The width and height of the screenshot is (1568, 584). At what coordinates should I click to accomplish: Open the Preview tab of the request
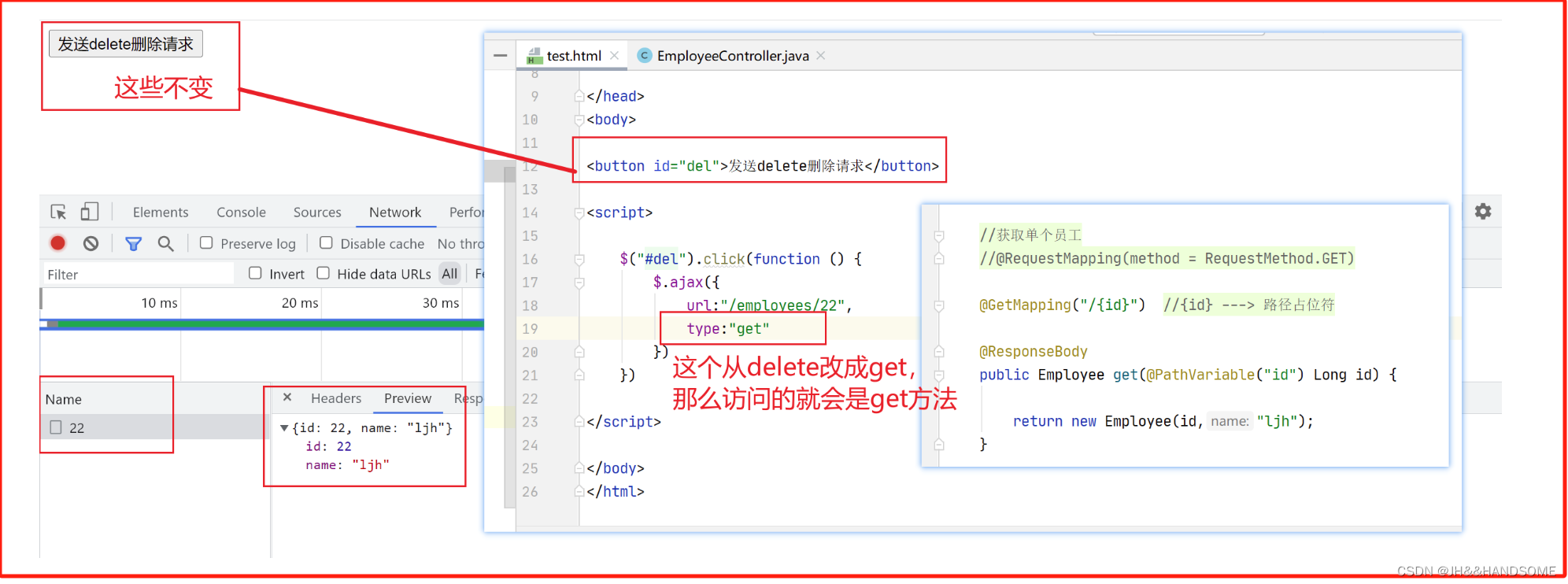[x=408, y=398]
